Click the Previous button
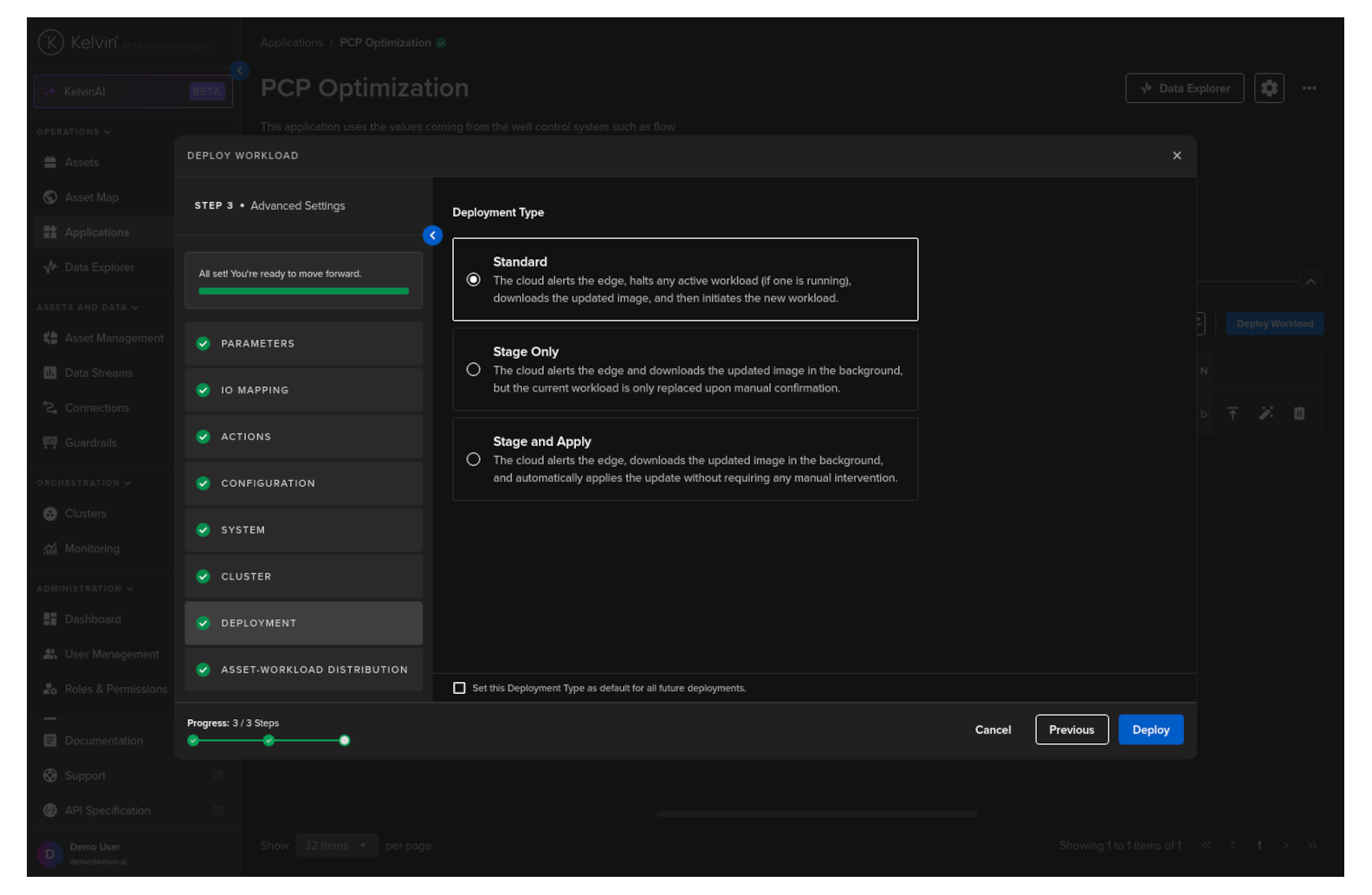Image resolution: width=1372 pixels, height=895 pixels. point(1071,730)
